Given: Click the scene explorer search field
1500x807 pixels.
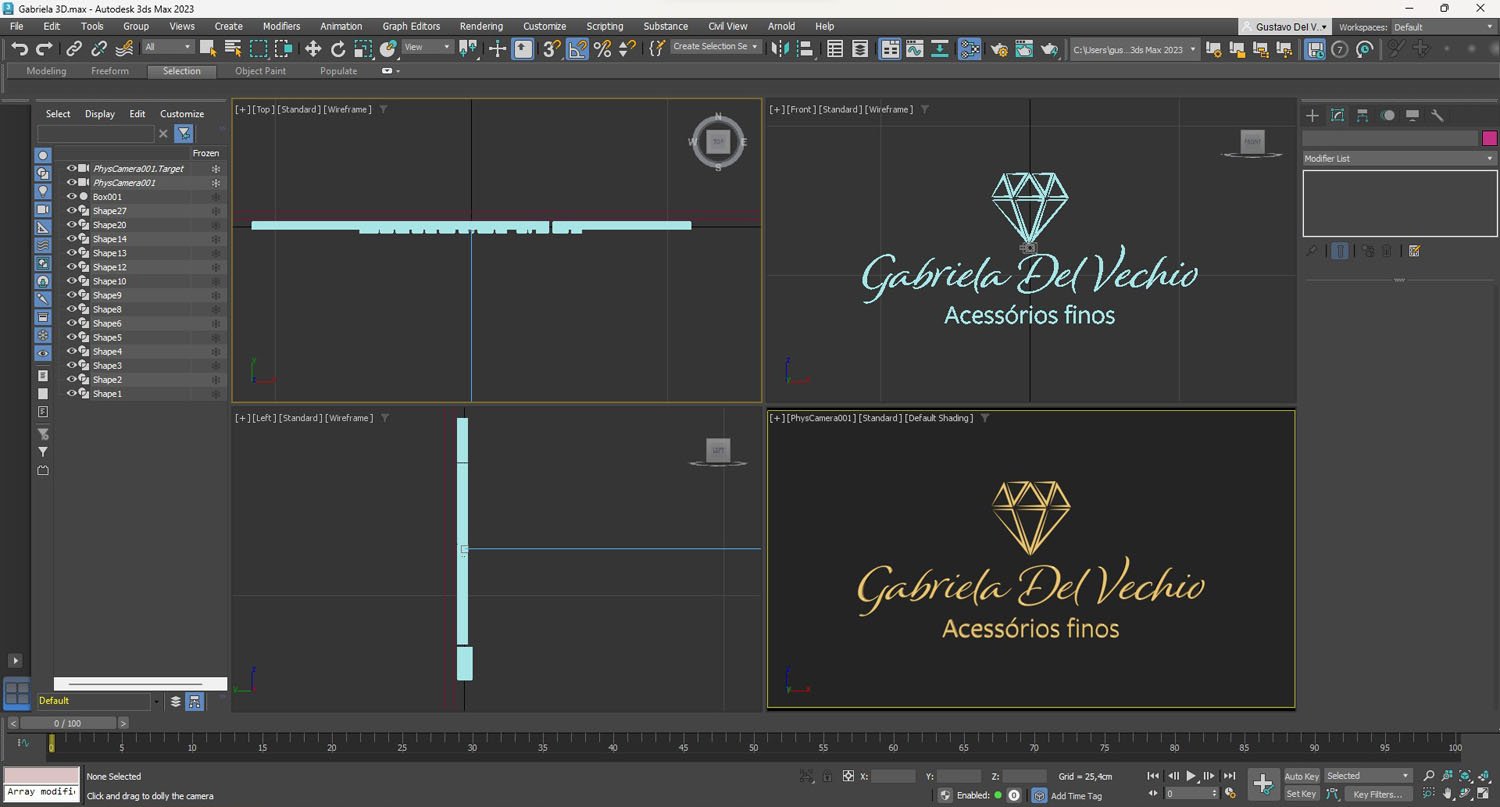Looking at the screenshot, I should coord(96,133).
